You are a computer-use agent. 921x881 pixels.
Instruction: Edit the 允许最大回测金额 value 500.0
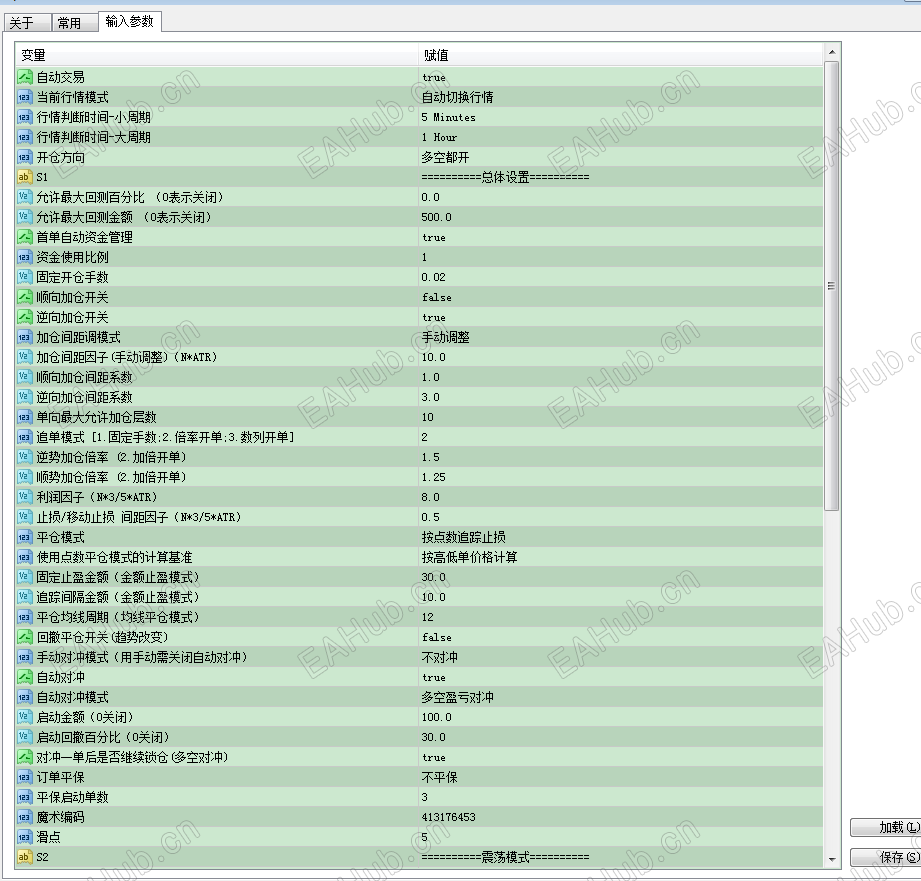click(436, 217)
